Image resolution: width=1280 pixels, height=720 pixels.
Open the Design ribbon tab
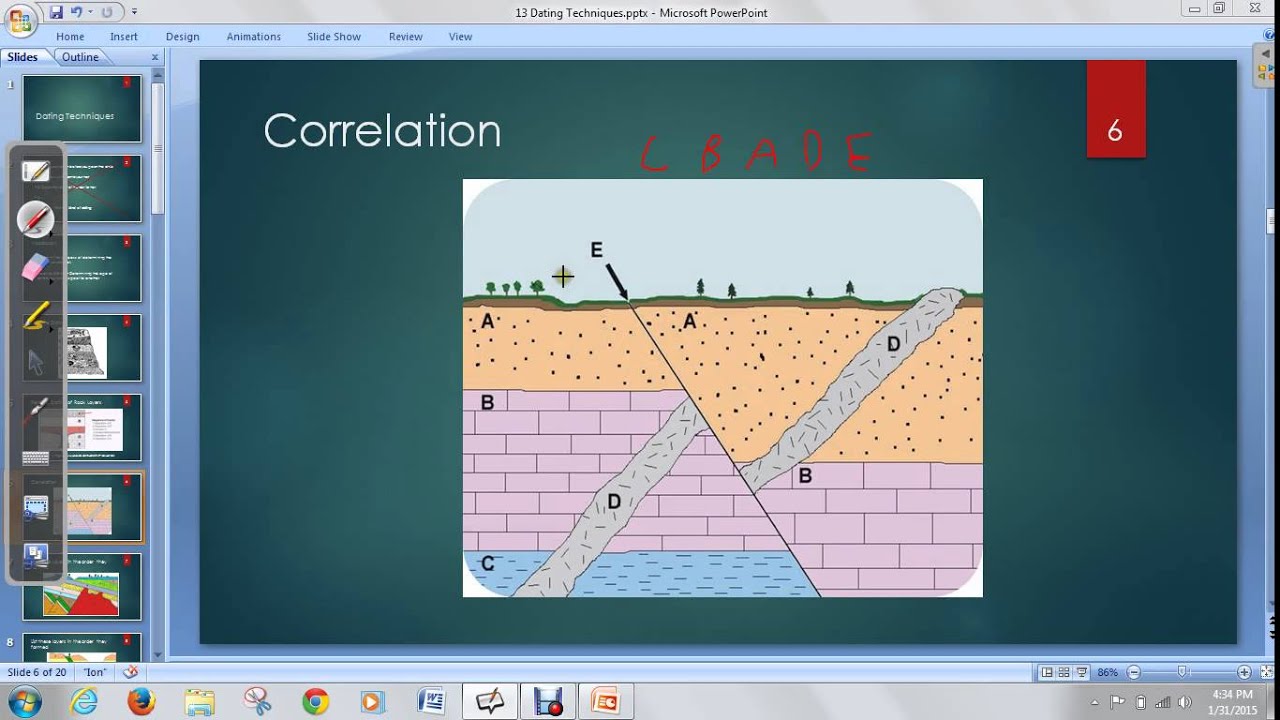pos(183,36)
